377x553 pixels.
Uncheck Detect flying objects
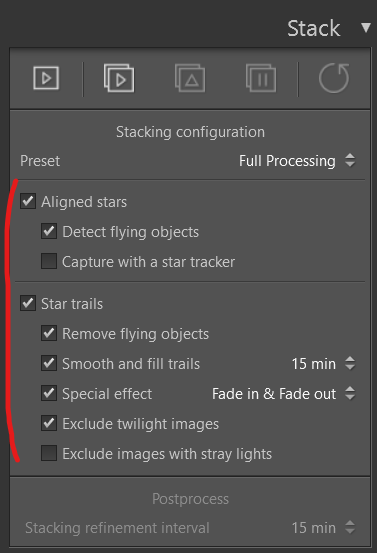pyautogui.click(x=49, y=231)
